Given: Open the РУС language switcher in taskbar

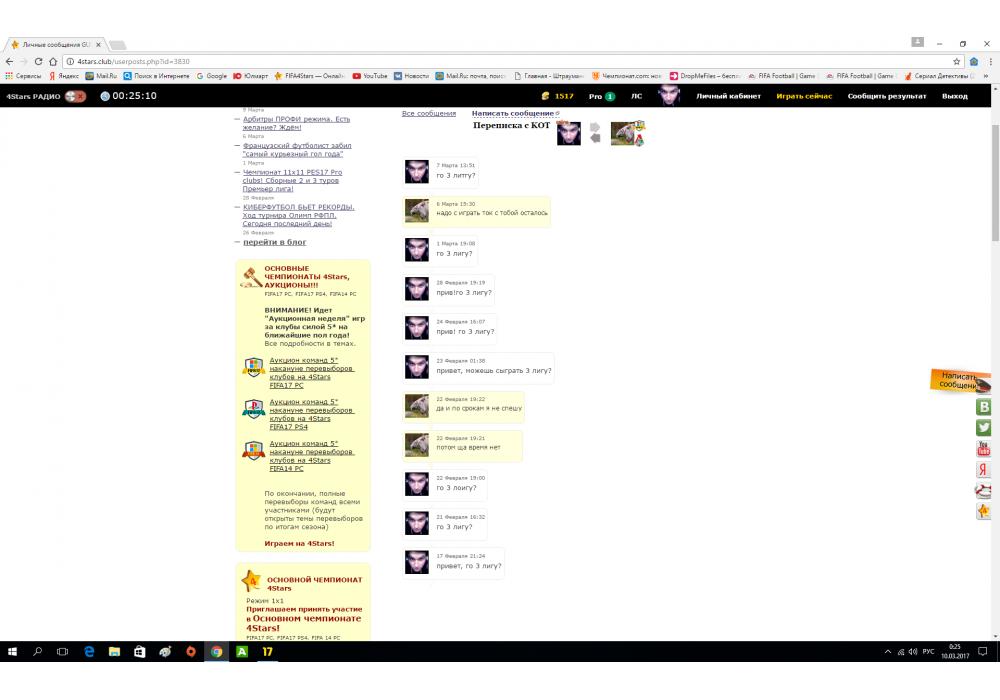Looking at the screenshot, I should coord(928,652).
